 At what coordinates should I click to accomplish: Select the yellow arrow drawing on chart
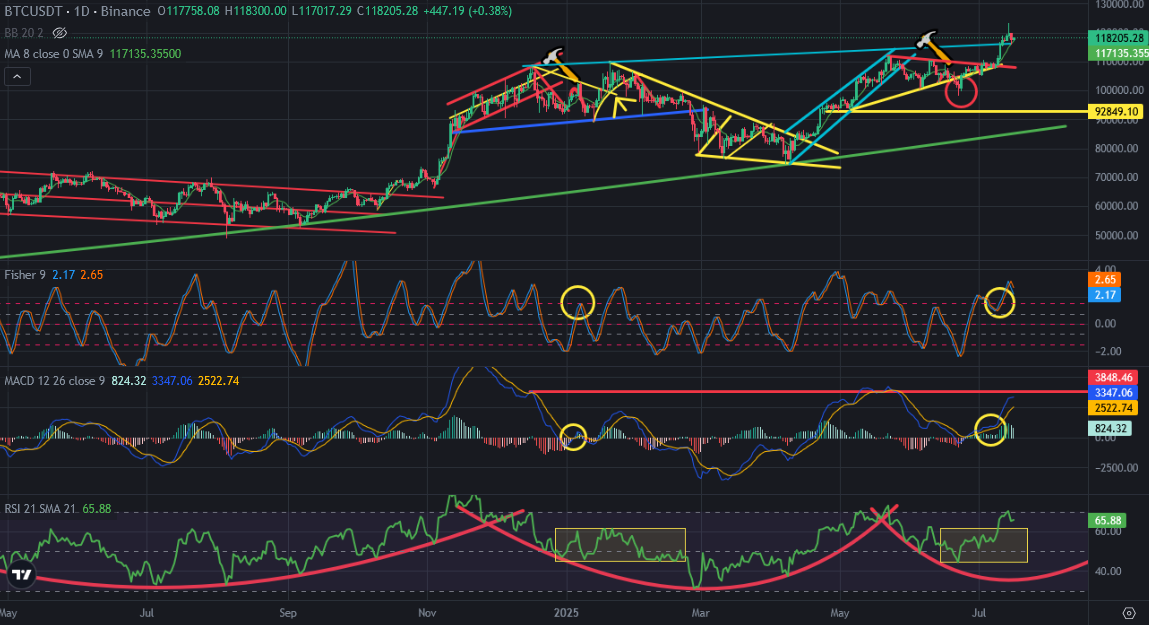pyautogui.click(x=619, y=107)
